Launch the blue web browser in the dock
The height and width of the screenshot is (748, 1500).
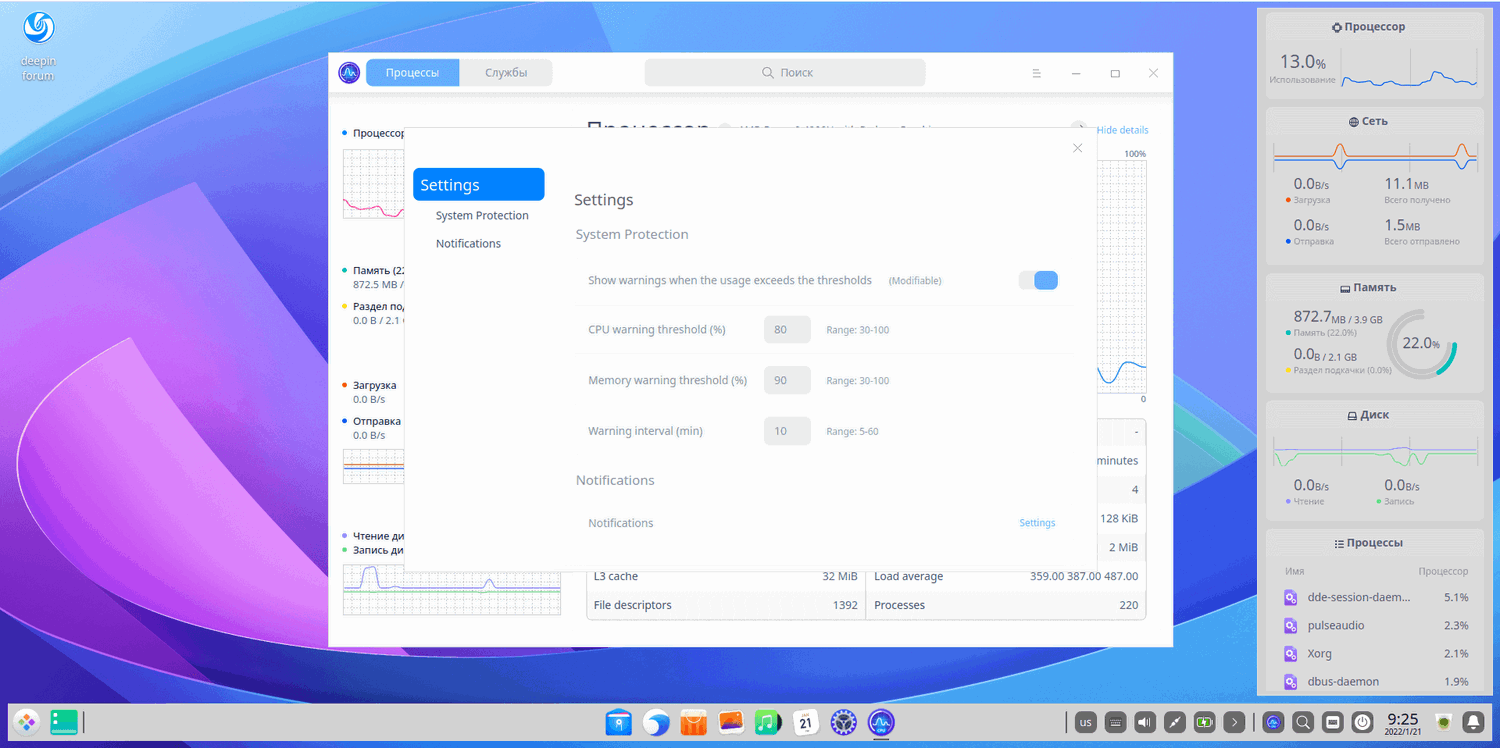pos(656,721)
